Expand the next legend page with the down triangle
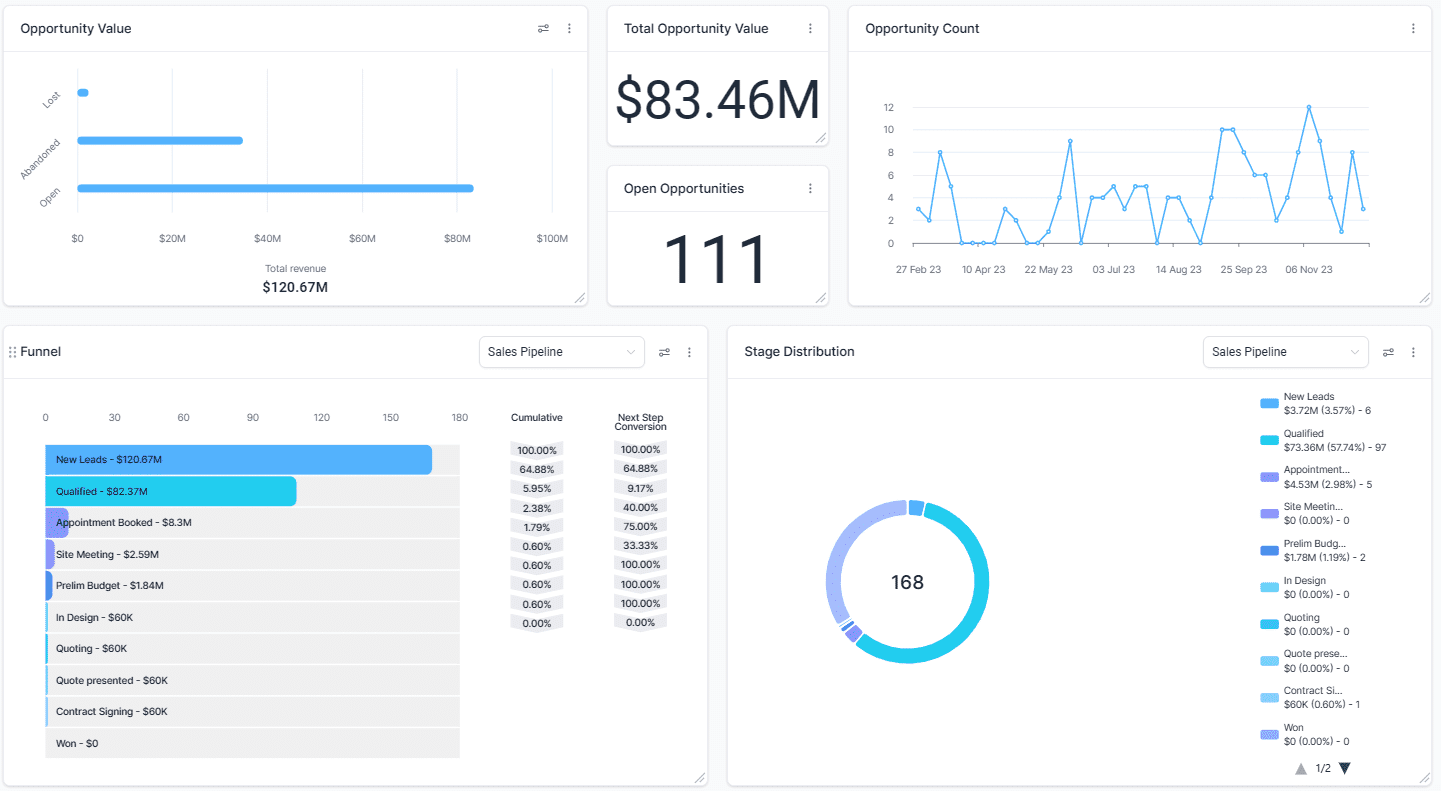The width and height of the screenshot is (1441, 791). [x=1344, y=768]
